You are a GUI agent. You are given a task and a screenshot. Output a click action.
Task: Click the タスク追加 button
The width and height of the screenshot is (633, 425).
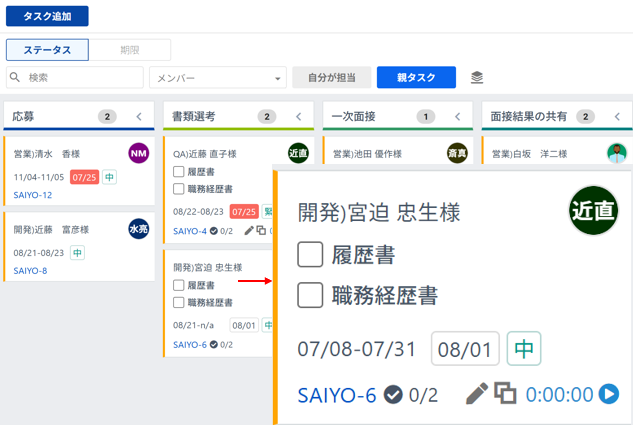click(x=47, y=16)
